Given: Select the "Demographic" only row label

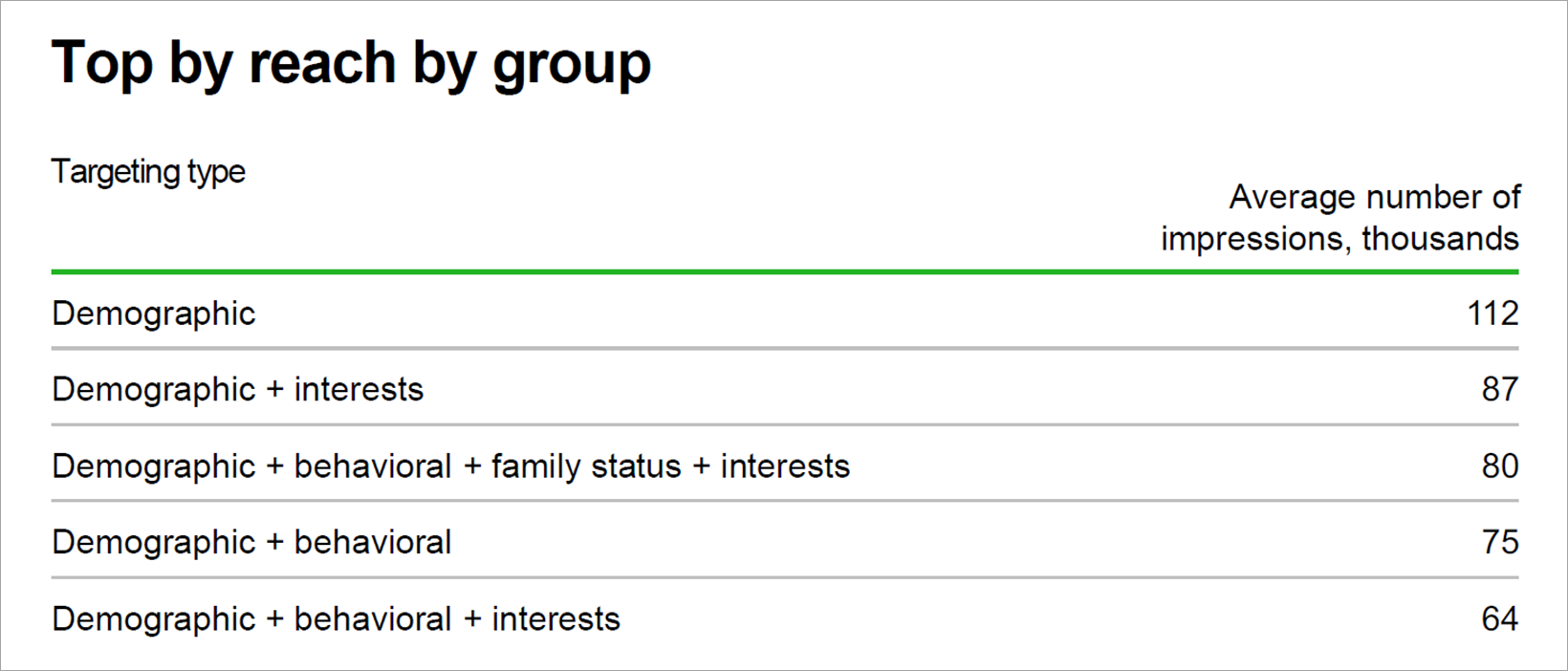Looking at the screenshot, I should pos(154,314).
